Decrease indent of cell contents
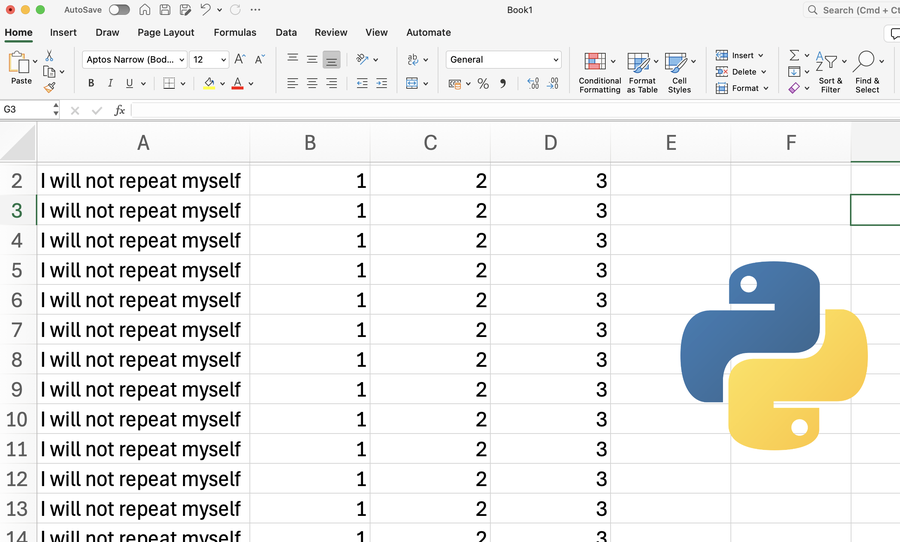Image resolution: width=900 pixels, height=542 pixels. [362, 83]
